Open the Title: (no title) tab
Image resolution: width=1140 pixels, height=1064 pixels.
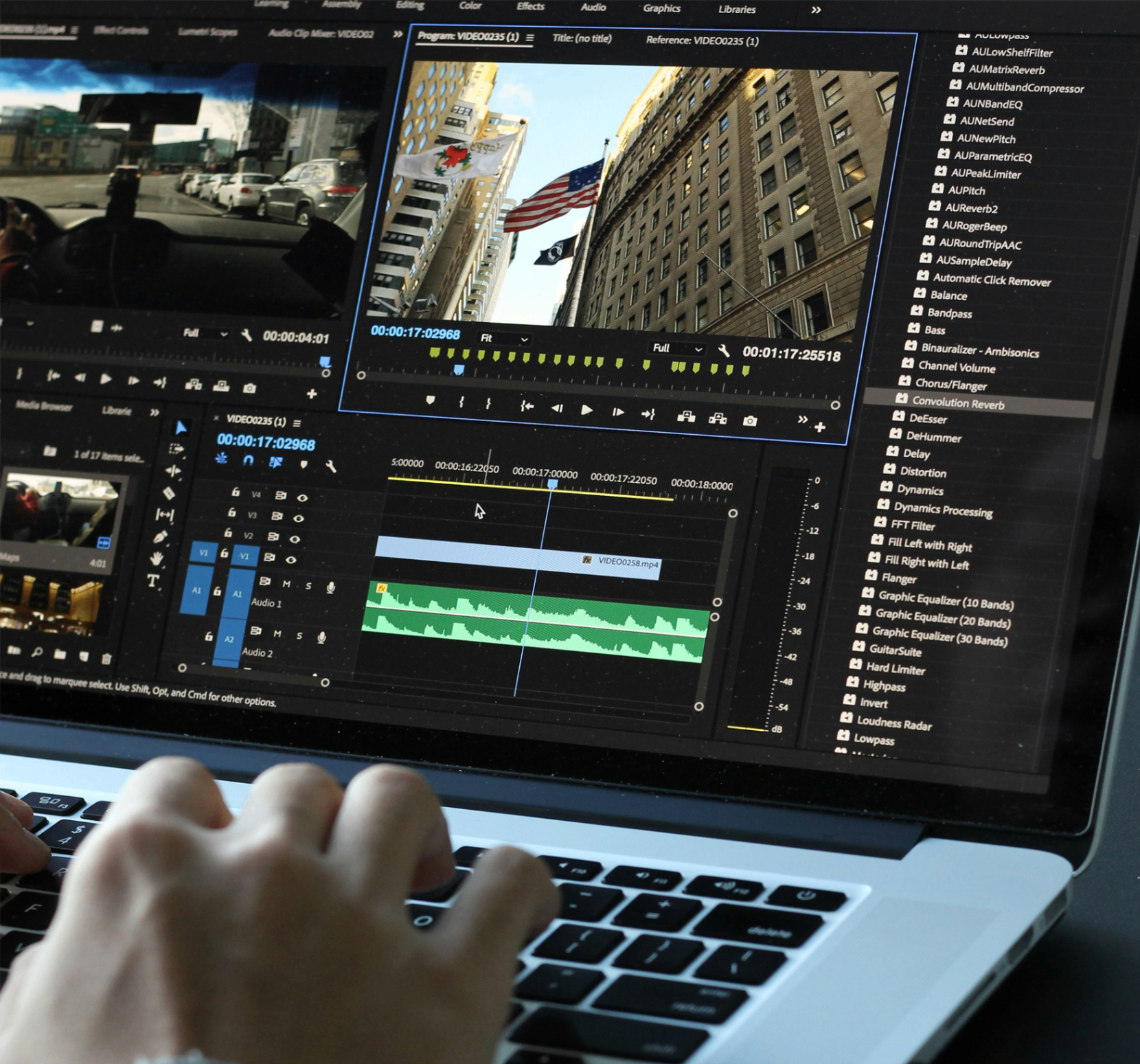[582, 38]
